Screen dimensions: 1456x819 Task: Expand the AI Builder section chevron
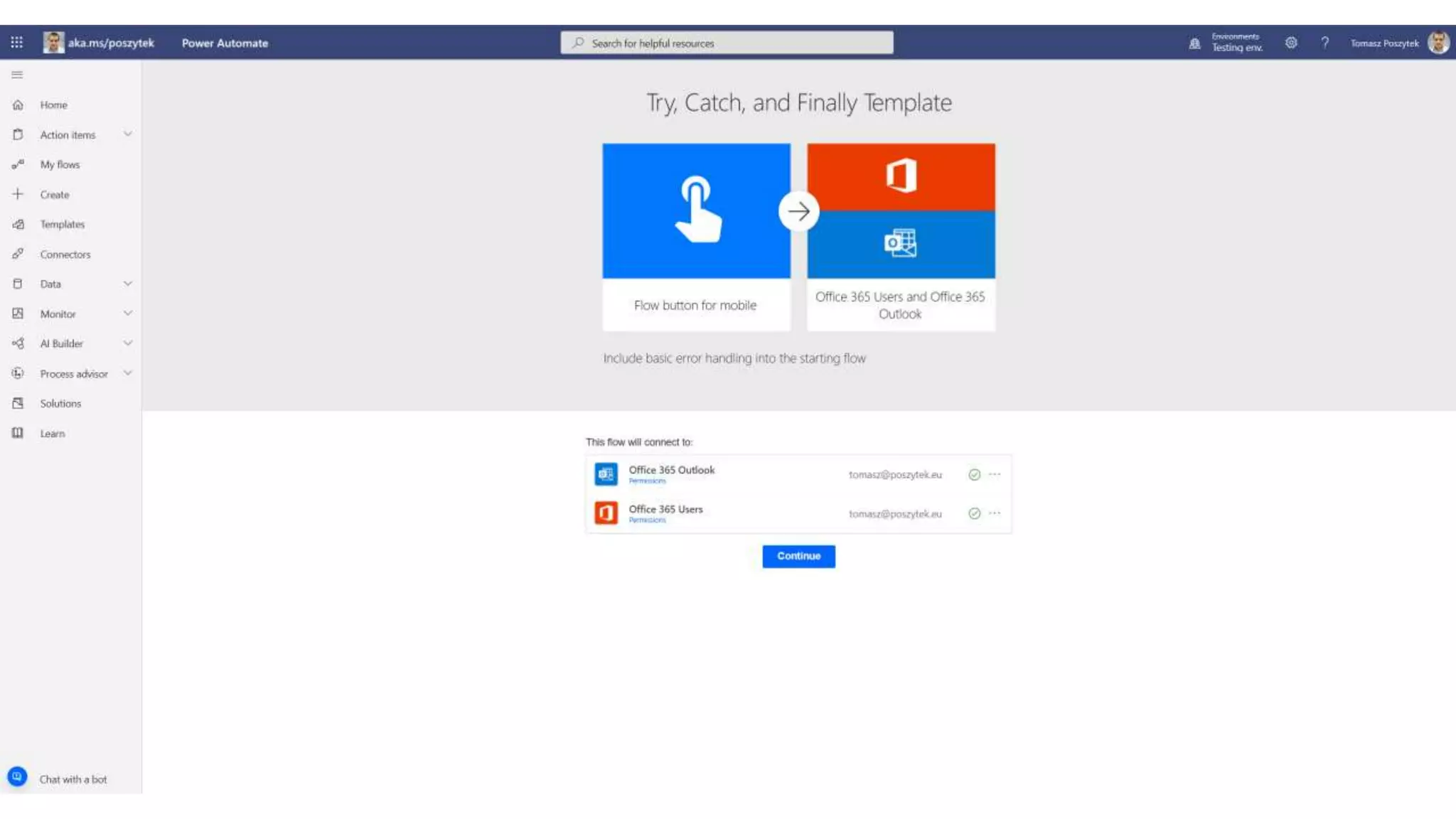[x=128, y=343]
